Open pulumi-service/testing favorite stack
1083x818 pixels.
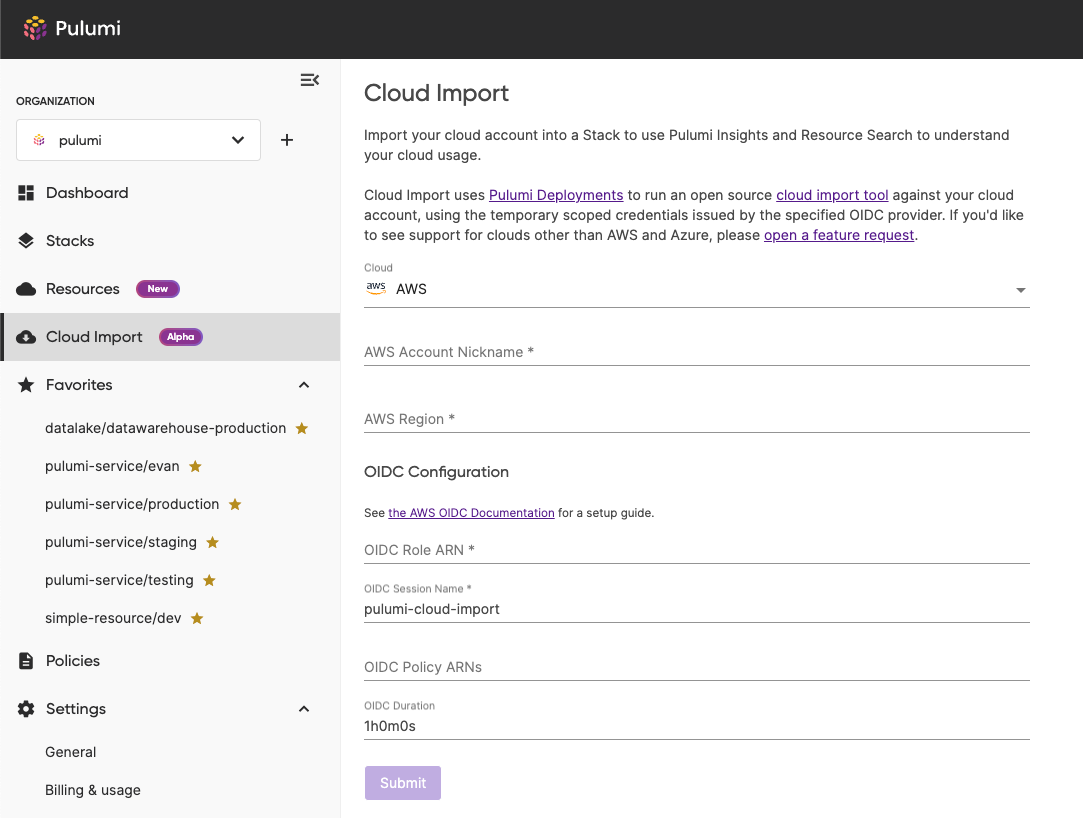pos(119,580)
